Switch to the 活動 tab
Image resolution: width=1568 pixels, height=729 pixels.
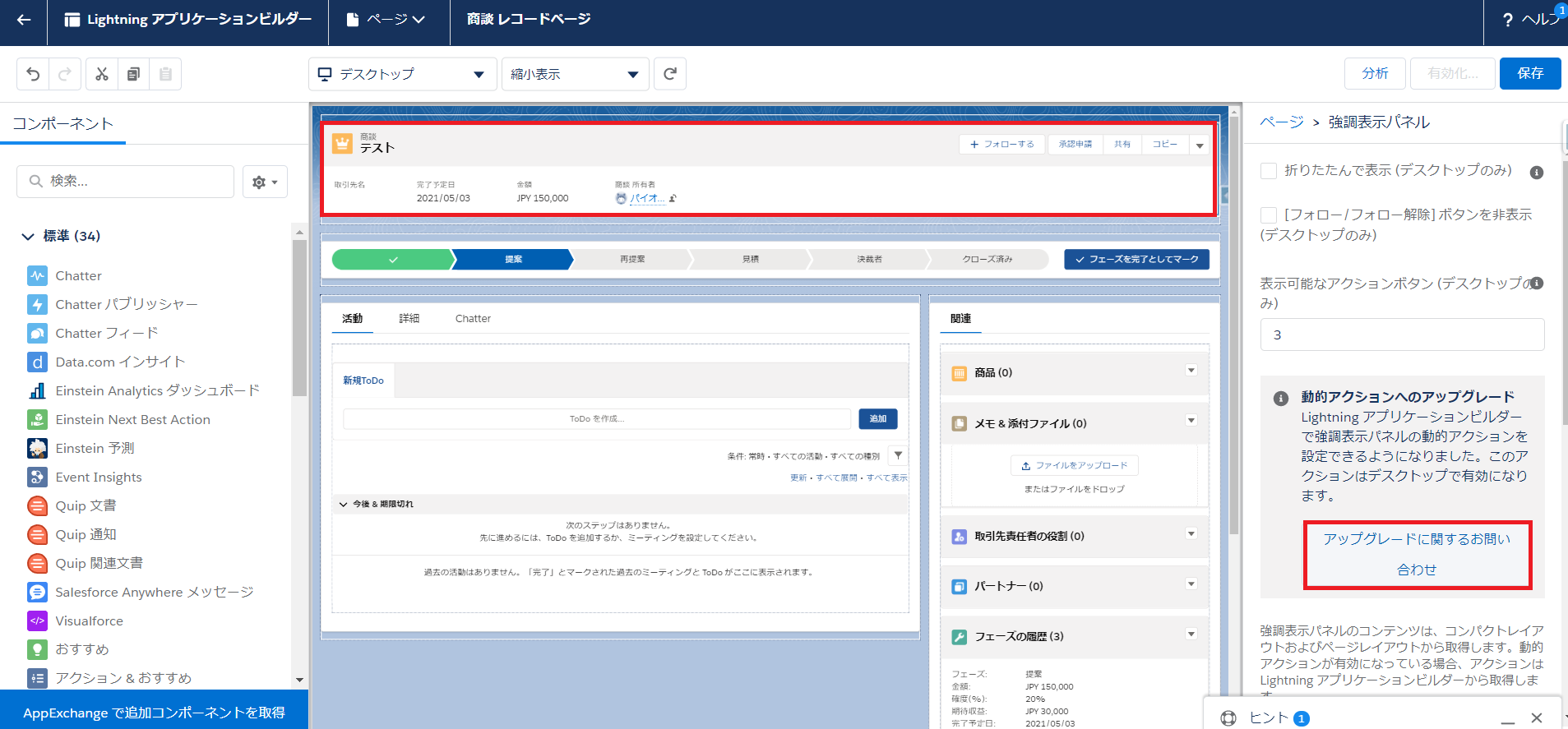(x=353, y=319)
